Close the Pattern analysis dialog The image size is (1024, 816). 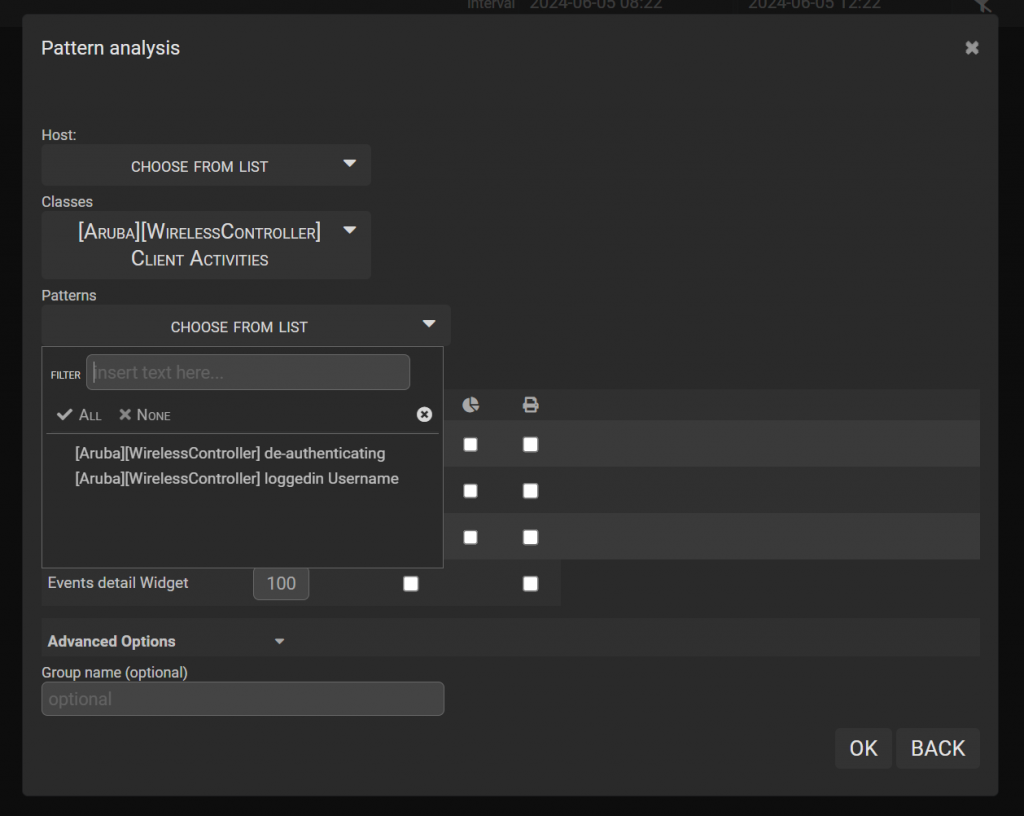972,48
